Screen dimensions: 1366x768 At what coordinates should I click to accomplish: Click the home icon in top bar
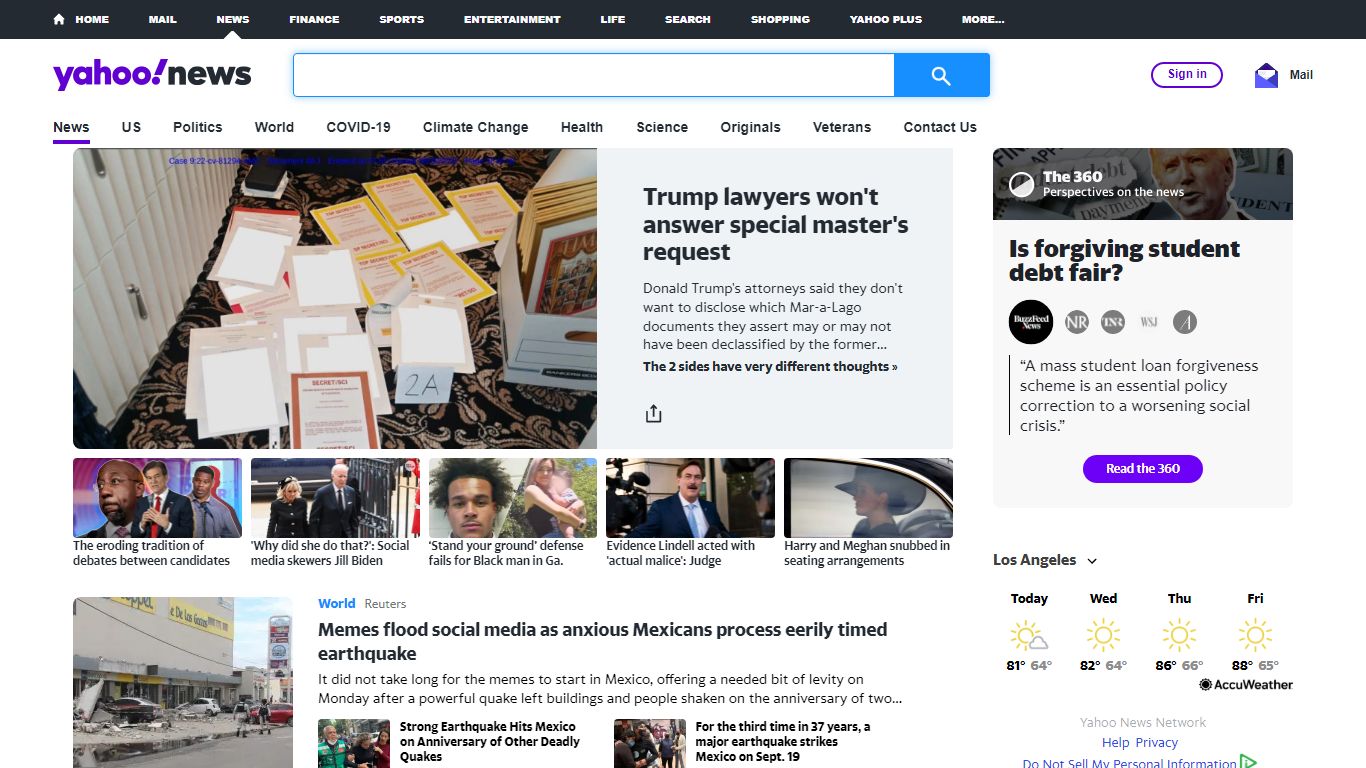[x=59, y=19]
